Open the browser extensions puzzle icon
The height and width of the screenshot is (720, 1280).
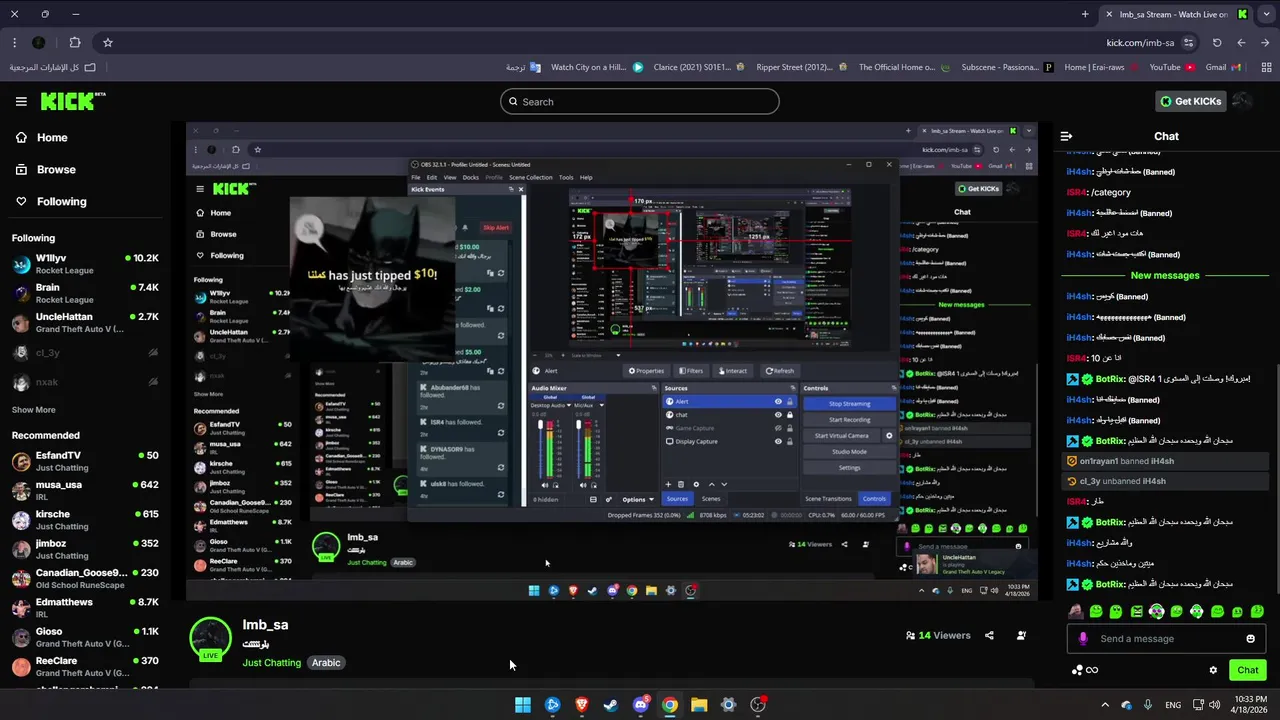click(75, 43)
